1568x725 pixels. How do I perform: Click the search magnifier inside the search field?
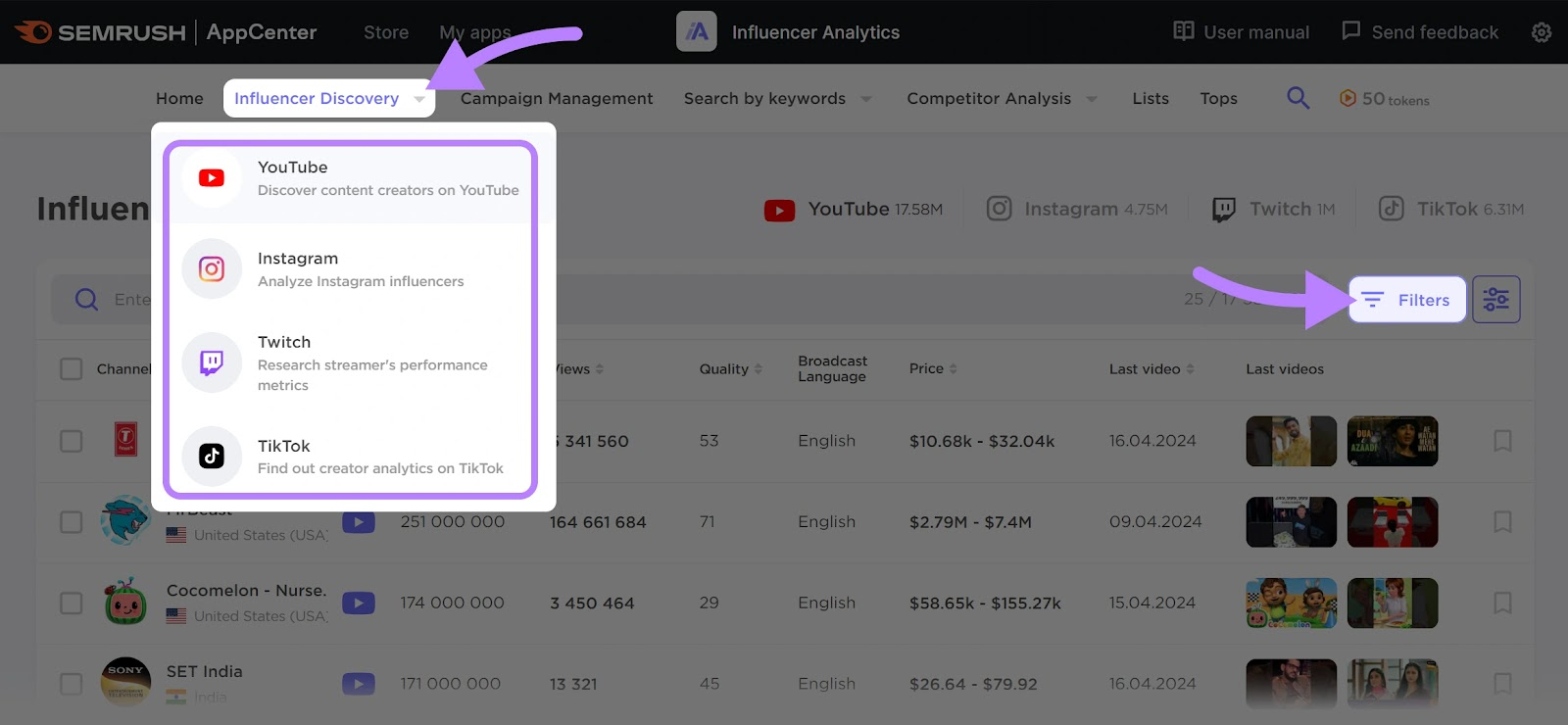(86, 299)
